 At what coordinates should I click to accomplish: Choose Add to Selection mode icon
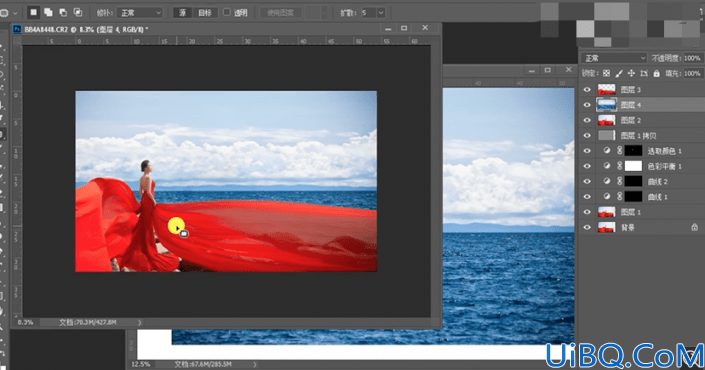pyautogui.click(x=48, y=13)
